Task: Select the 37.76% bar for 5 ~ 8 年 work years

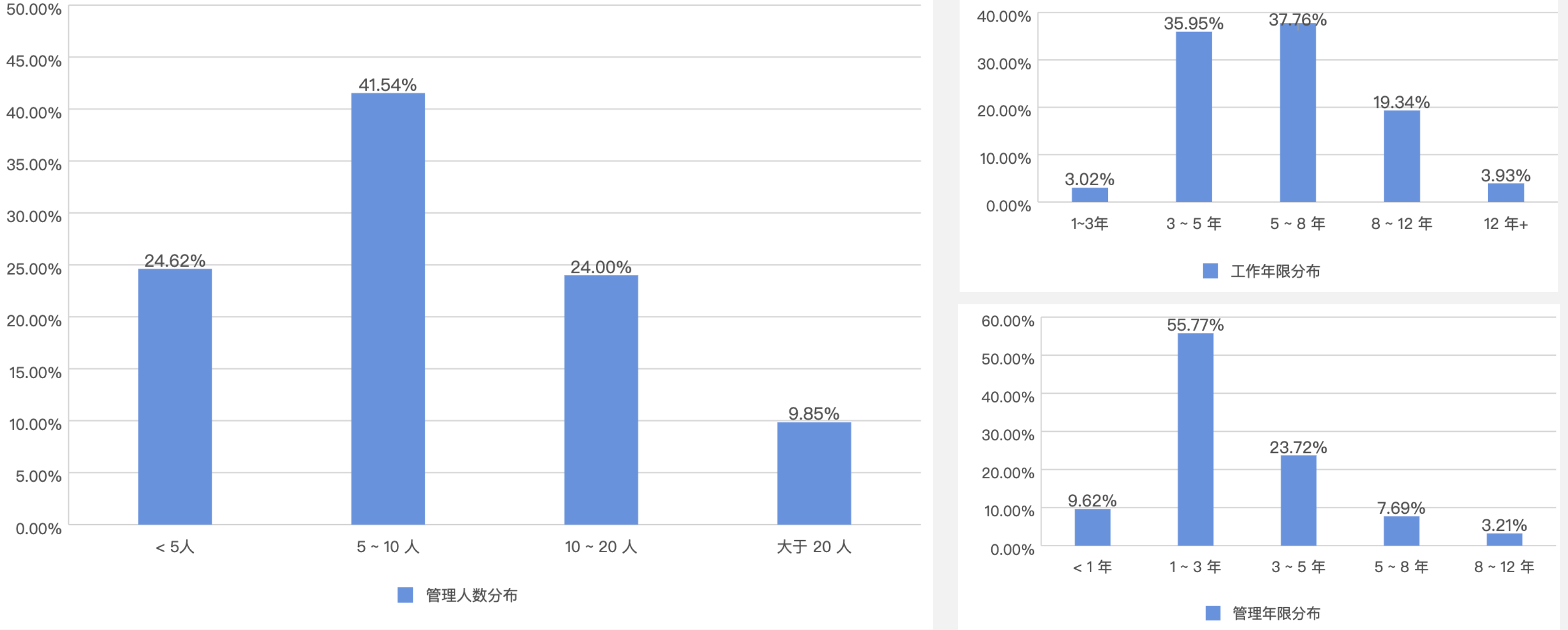Action: (x=1298, y=113)
